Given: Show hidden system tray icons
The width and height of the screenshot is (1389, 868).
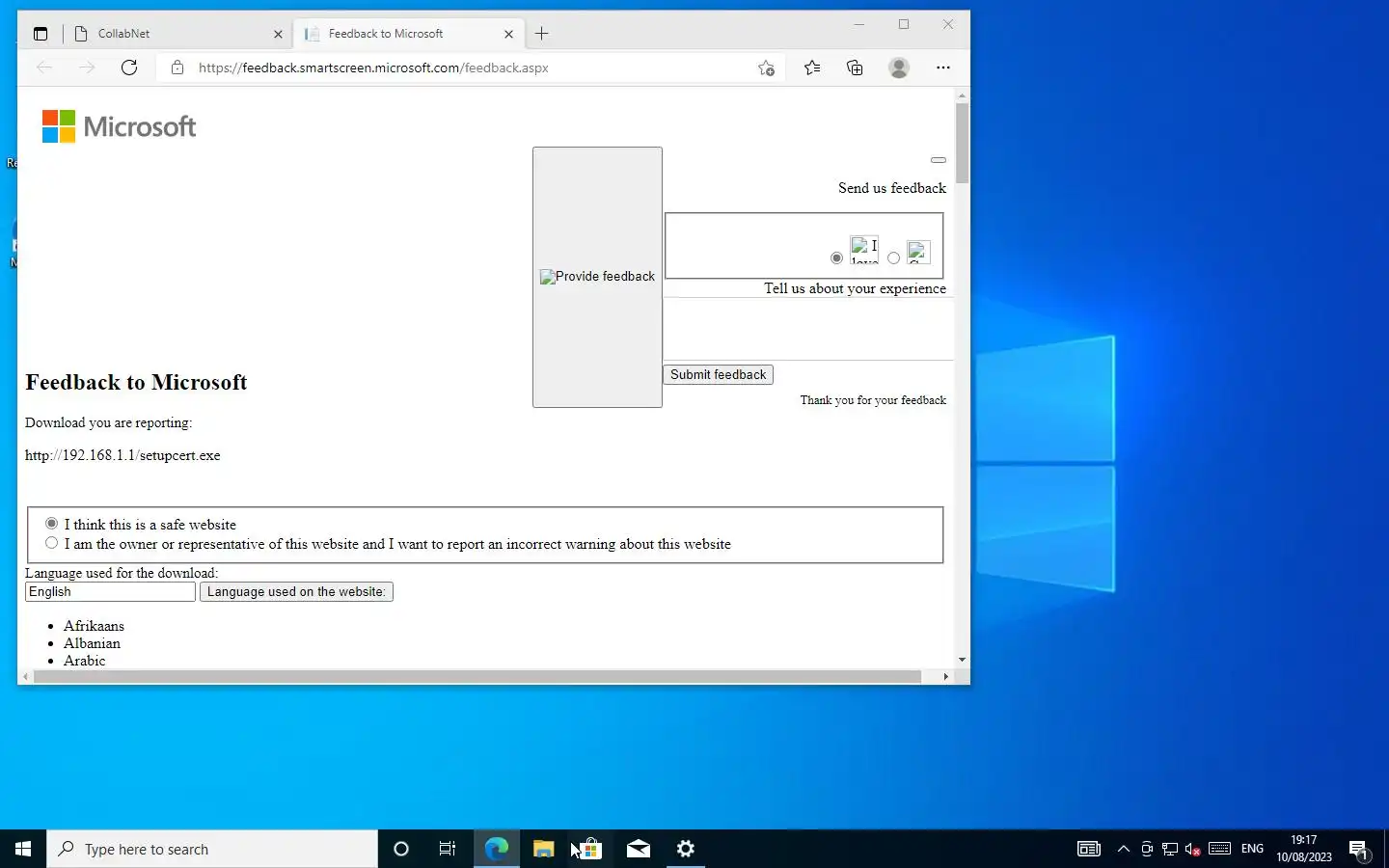Looking at the screenshot, I should (1123, 849).
